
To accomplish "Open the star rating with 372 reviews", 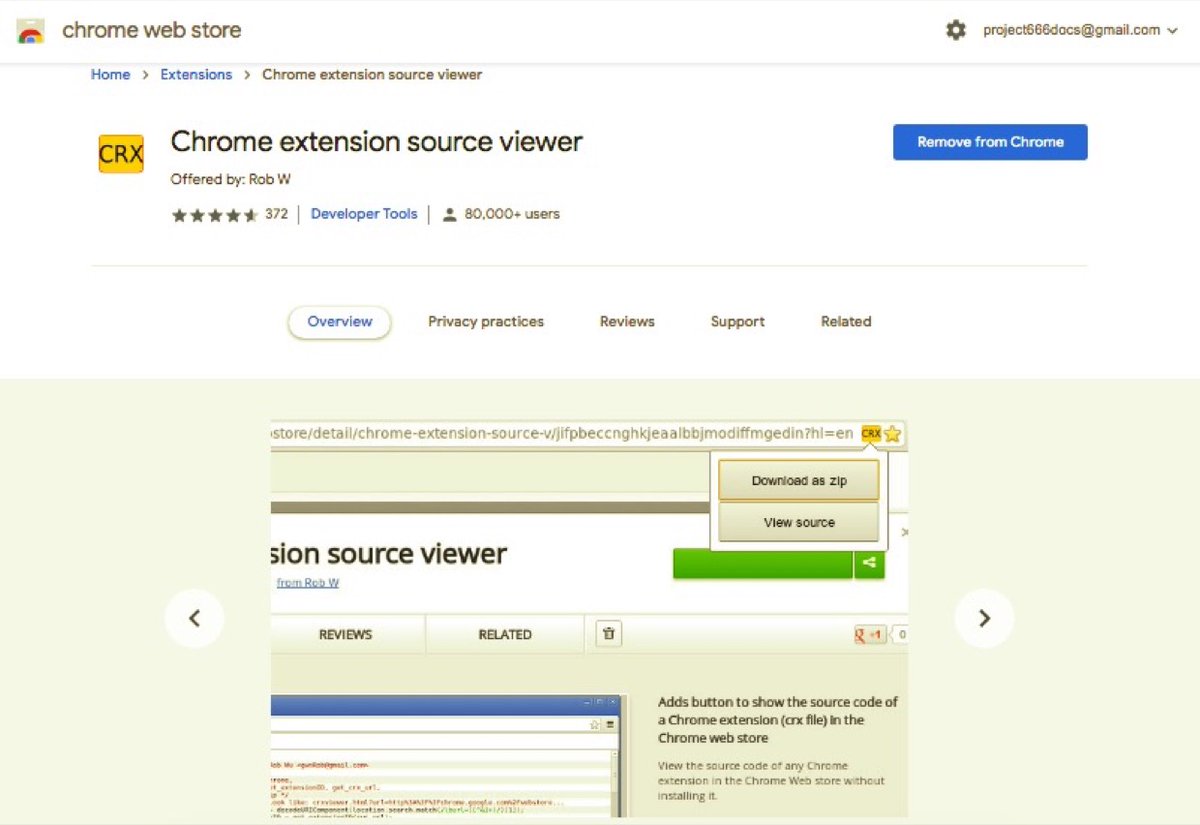I will pyautogui.click(x=229, y=214).
